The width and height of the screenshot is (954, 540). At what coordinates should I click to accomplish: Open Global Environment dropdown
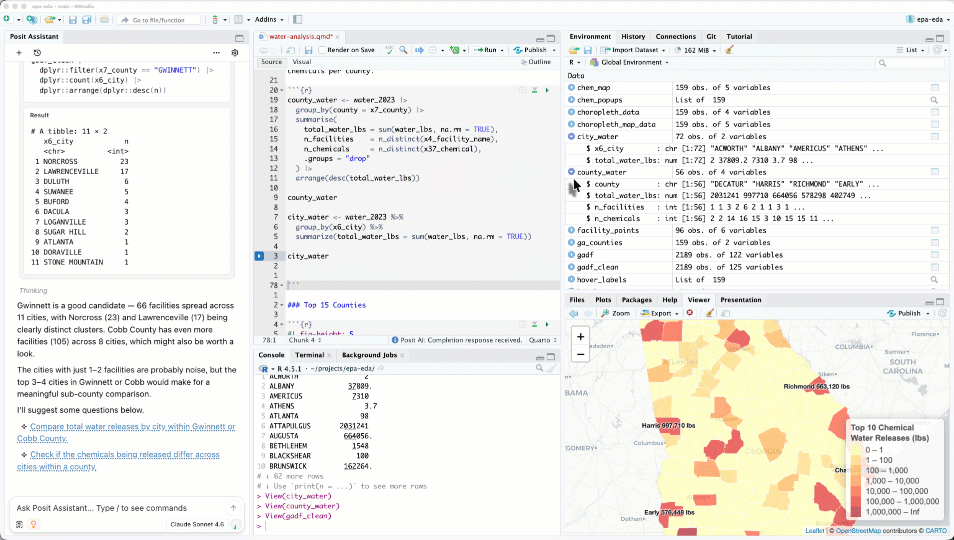[x=630, y=62]
